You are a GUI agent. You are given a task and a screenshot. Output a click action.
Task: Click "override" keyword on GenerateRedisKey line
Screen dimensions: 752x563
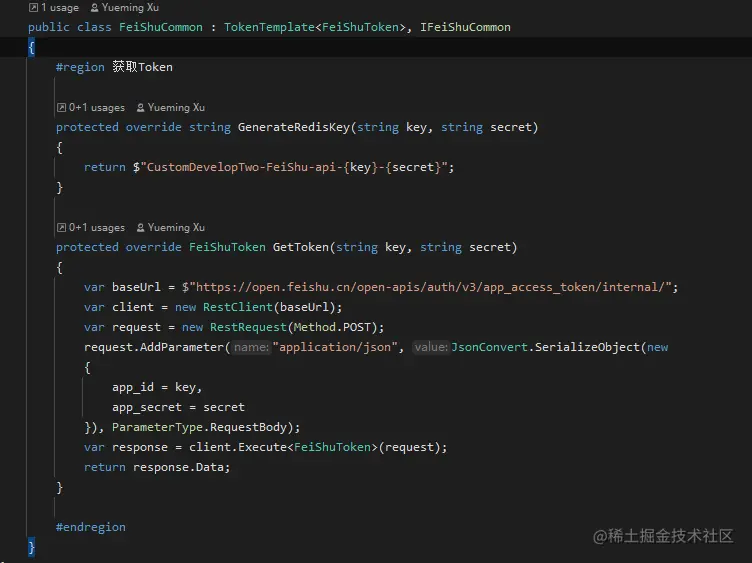[x=153, y=127]
